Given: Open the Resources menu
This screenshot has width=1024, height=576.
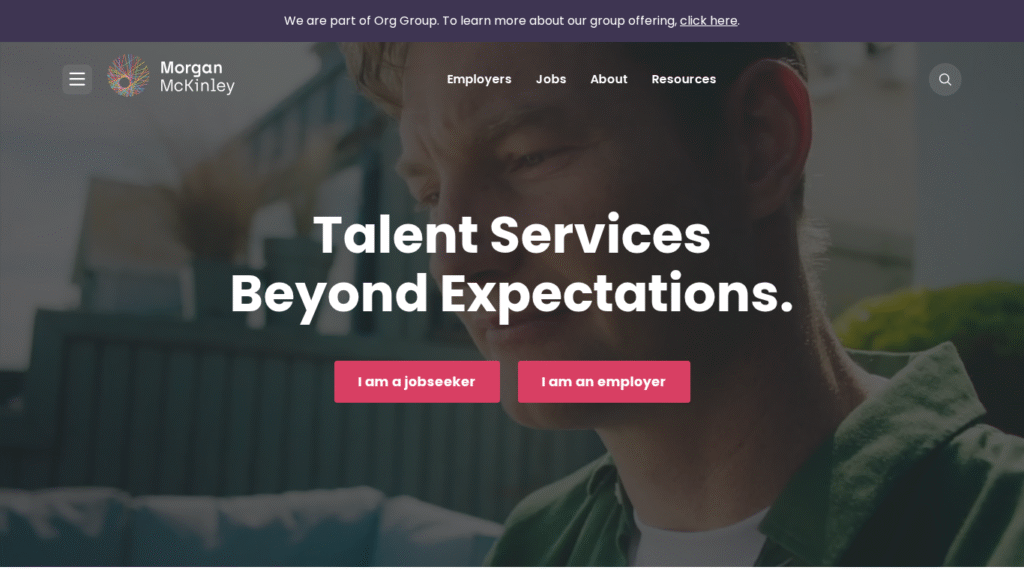Looking at the screenshot, I should (683, 79).
